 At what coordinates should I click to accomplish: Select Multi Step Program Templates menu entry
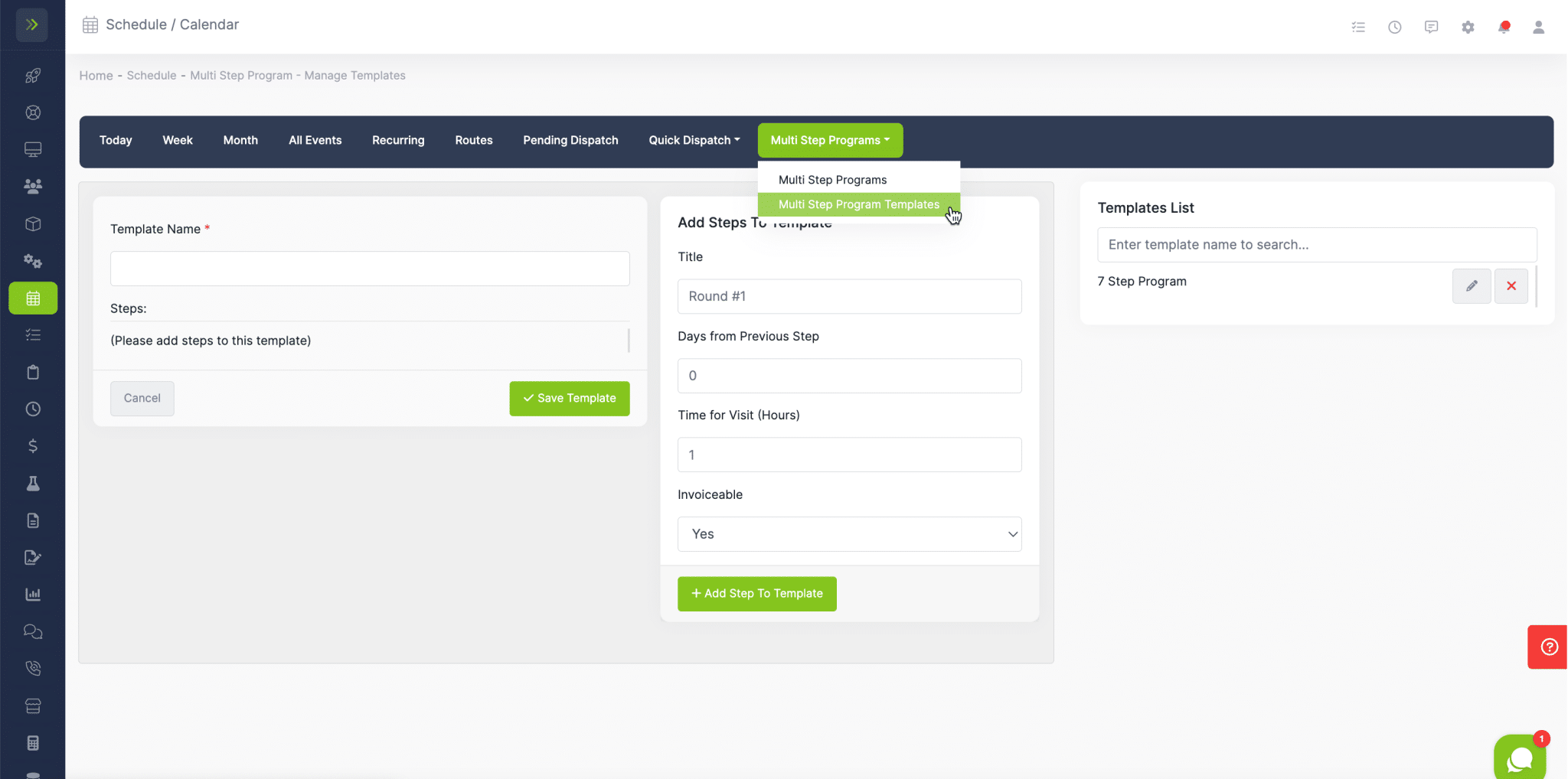[858, 204]
